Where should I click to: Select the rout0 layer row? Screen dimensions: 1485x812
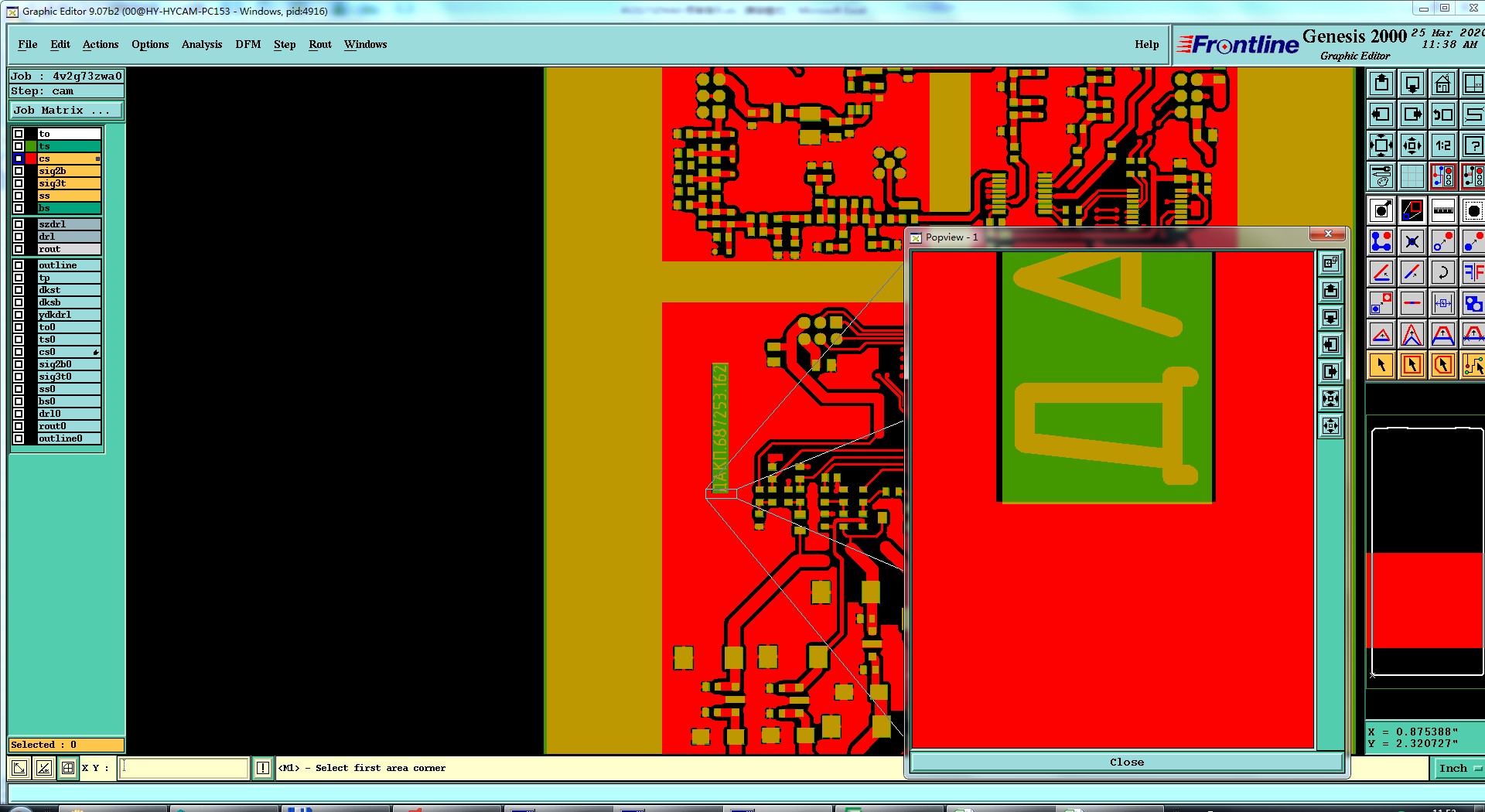point(70,426)
